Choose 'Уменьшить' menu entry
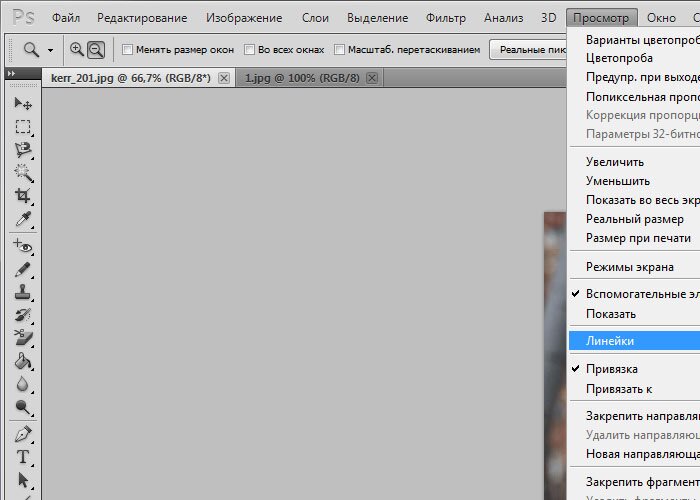The width and height of the screenshot is (700, 500). [x=634, y=181]
